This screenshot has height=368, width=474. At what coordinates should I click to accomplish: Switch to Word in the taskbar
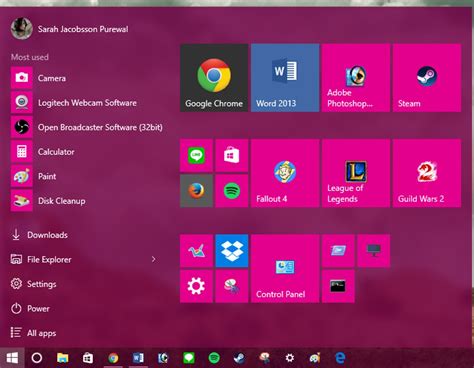(138, 358)
